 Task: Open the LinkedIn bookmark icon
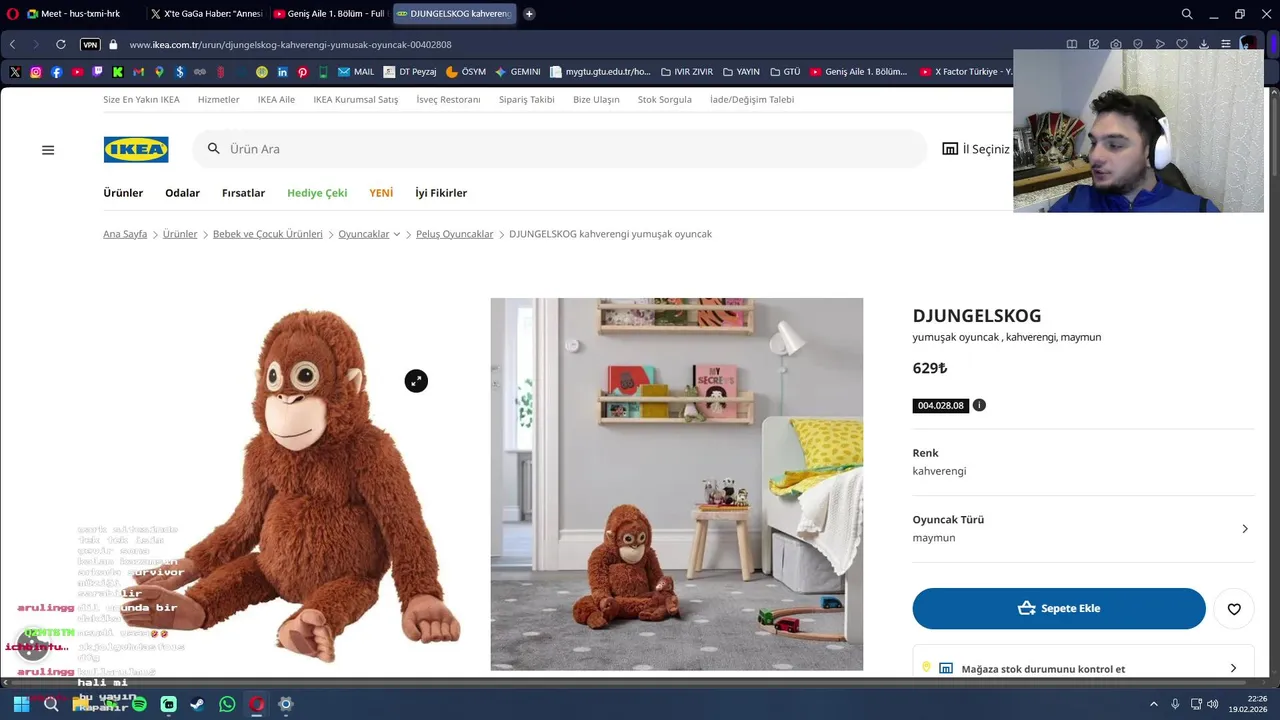283,72
